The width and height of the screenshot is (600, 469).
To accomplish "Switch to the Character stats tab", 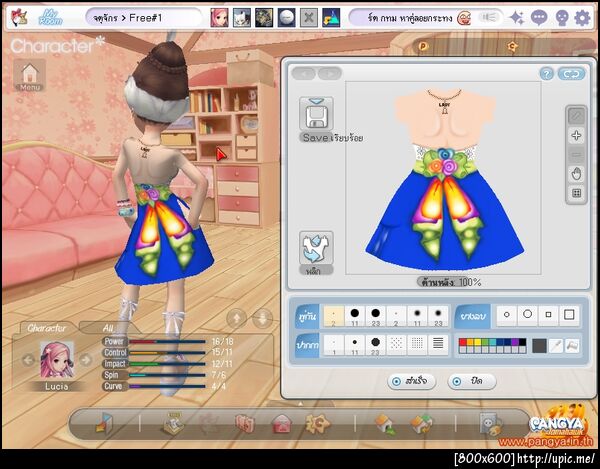I will coord(46,328).
